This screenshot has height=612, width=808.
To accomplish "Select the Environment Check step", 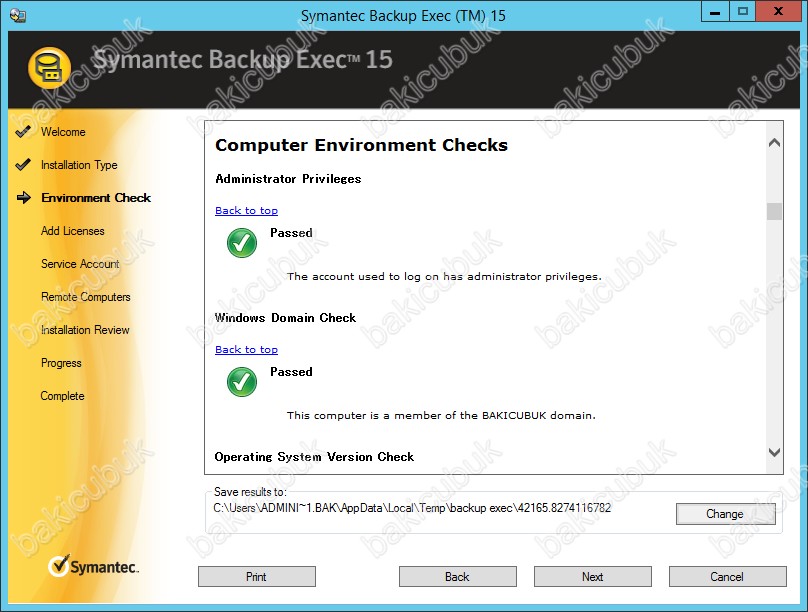I will click(x=96, y=198).
